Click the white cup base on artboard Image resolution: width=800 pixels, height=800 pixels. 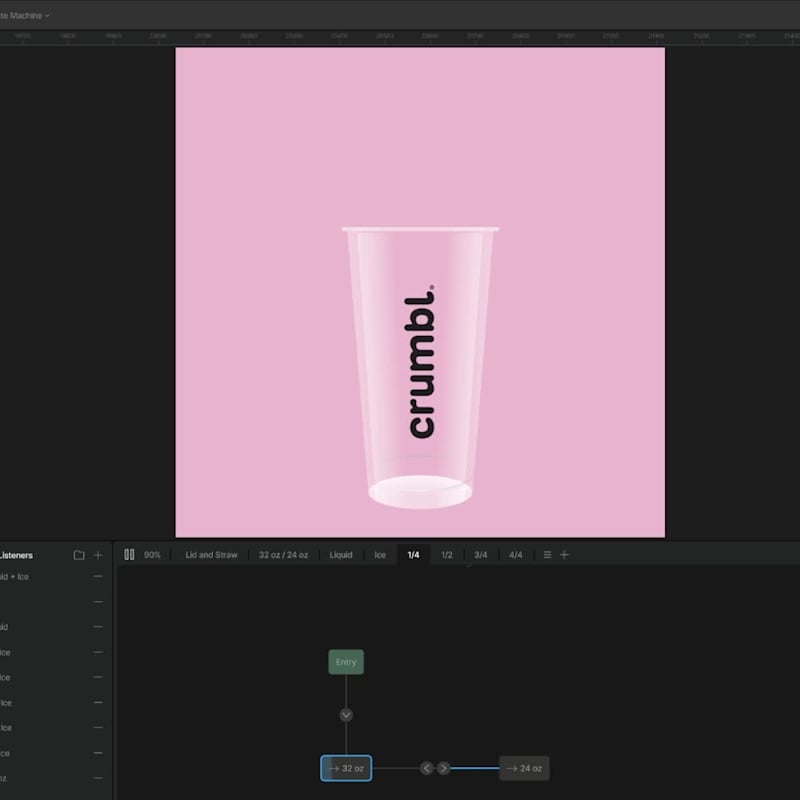[x=420, y=492]
